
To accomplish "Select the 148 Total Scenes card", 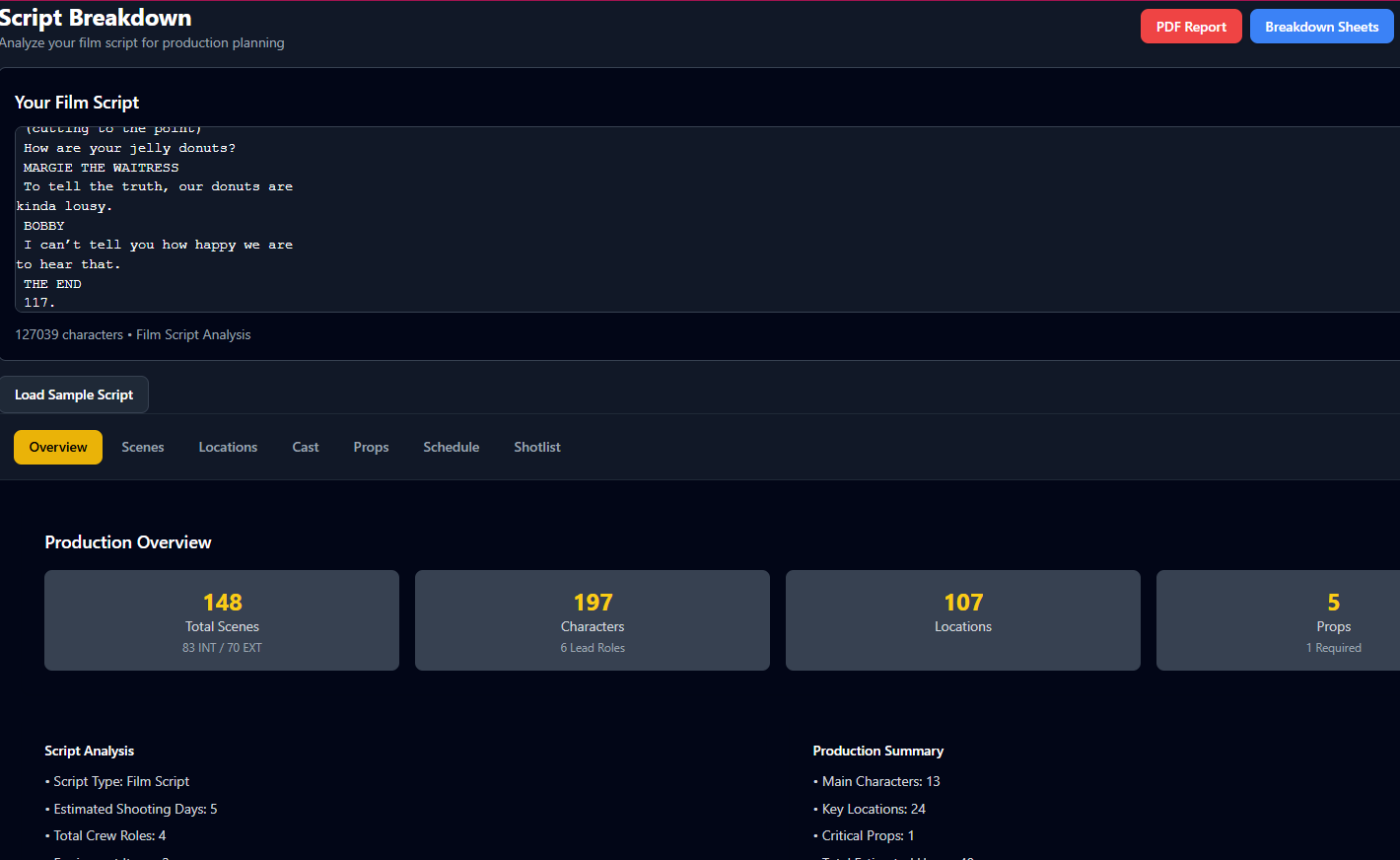I will 222,620.
